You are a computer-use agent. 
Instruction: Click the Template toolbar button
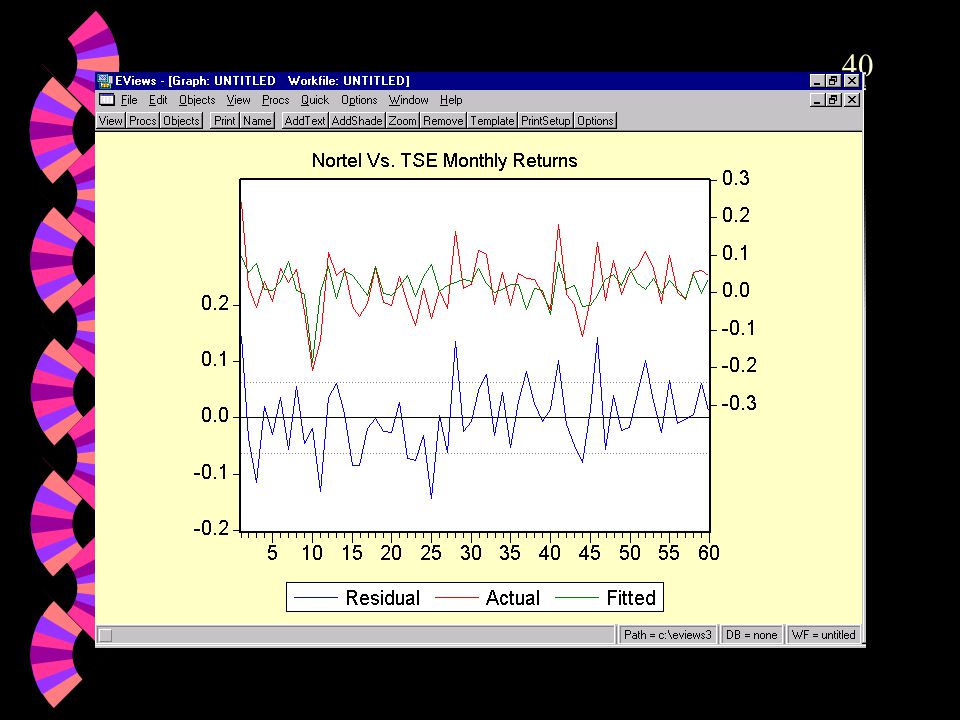click(x=492, y=121)
